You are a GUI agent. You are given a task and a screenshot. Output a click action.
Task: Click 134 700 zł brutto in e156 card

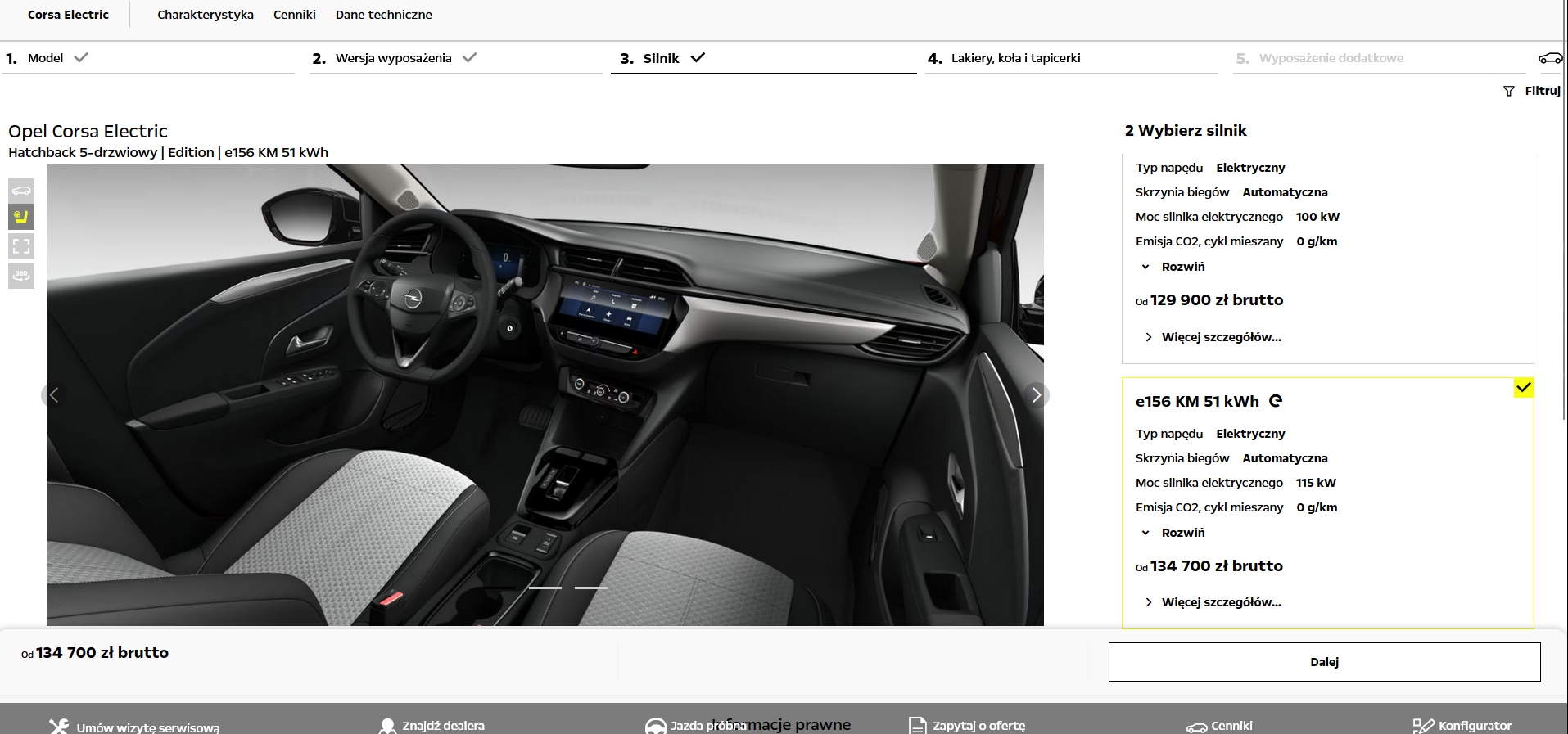coord(1217,566)
